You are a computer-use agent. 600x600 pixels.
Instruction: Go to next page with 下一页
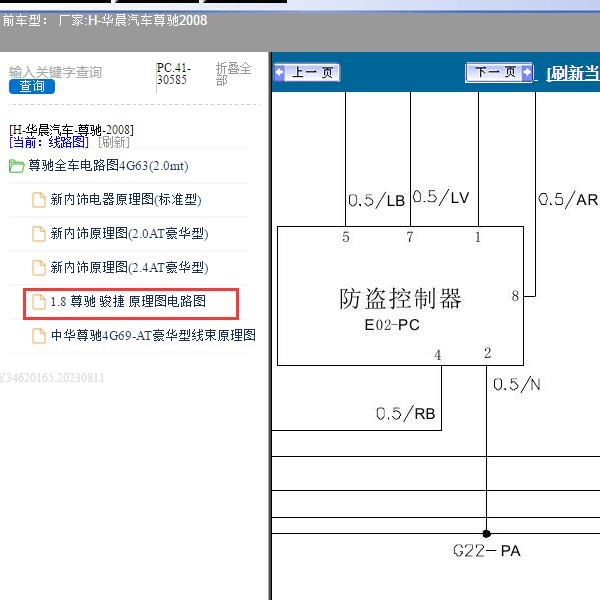click(x=499, y=72)
